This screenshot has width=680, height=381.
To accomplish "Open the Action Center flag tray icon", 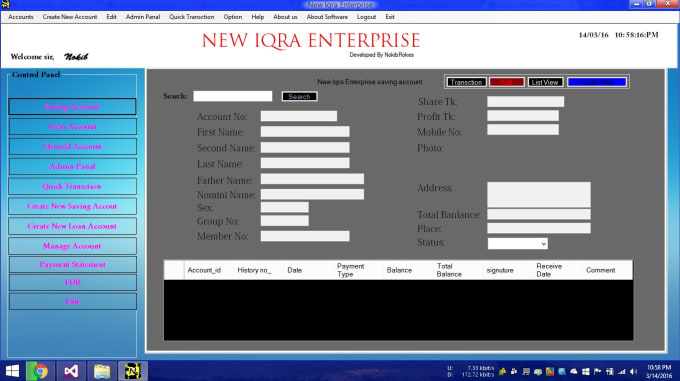I will click(x=597, y=371).
